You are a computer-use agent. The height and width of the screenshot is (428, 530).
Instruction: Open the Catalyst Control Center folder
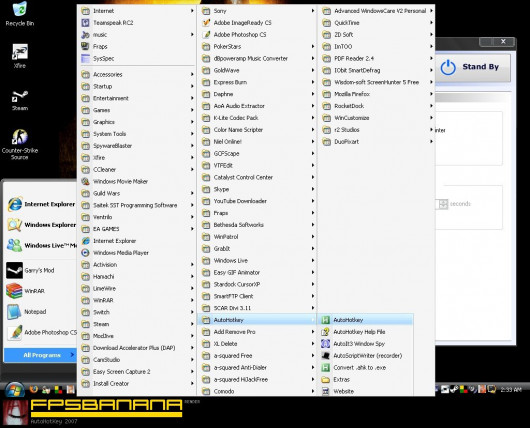[258, 177]
